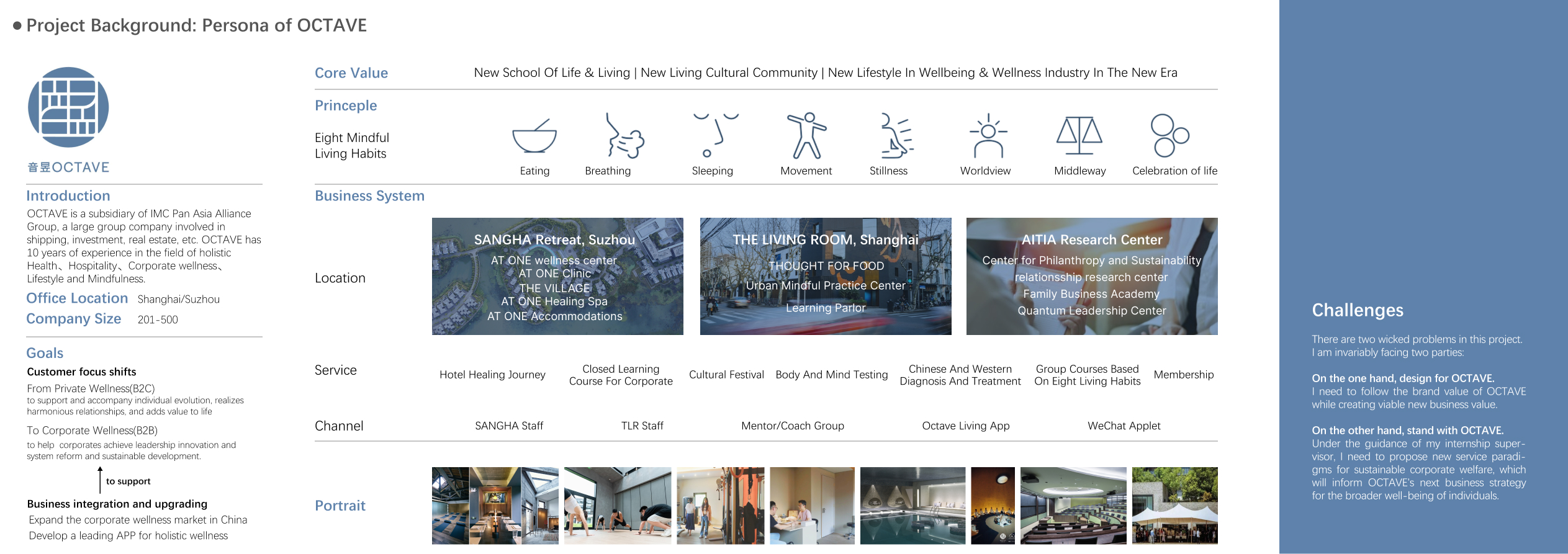The image size is (1568, 554).
Task: Click the long wooden dining table photo
Action: (495, 506)
